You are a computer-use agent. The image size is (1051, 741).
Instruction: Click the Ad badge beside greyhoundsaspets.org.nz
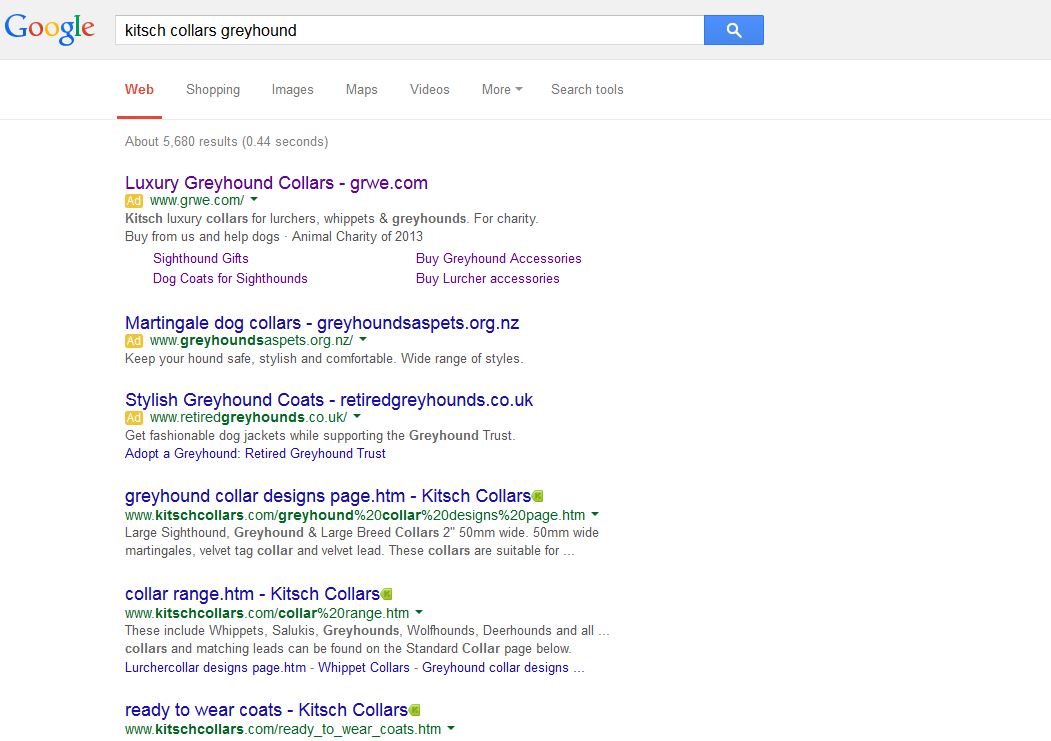[133, 340]
